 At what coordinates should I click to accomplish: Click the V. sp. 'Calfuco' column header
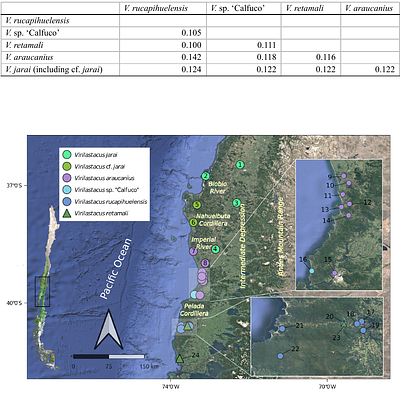(238, 8)
